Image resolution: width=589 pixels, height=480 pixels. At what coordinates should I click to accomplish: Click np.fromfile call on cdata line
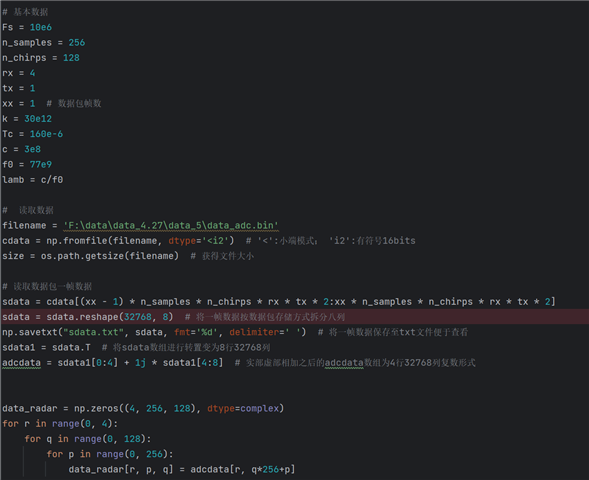(x=140, y=241)
